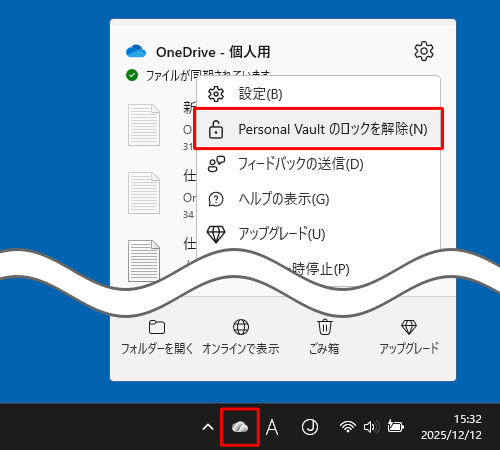Open Wi-Fi network tray icon
Image resolution: width=500 pixels, height=450 pixels.
[348, 427]
